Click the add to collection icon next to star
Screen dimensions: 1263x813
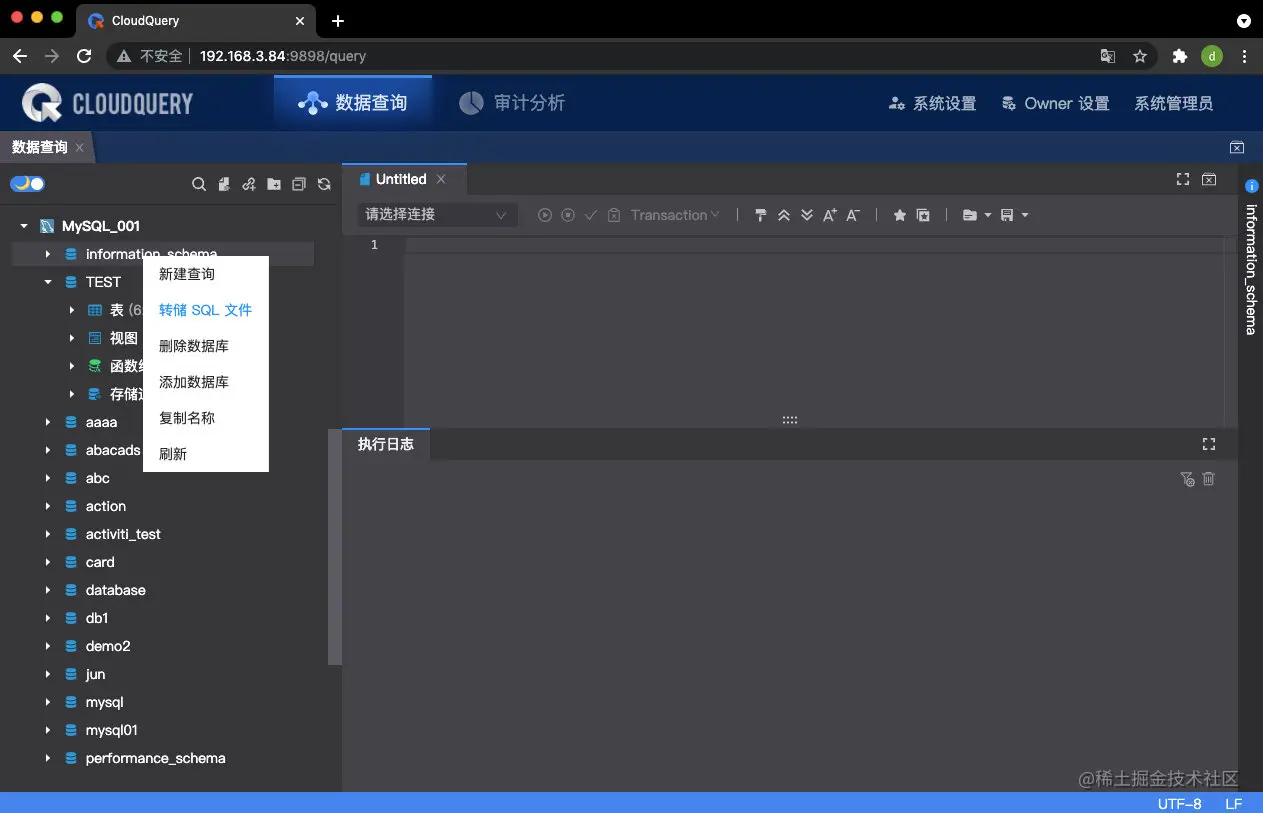(923, 215)
